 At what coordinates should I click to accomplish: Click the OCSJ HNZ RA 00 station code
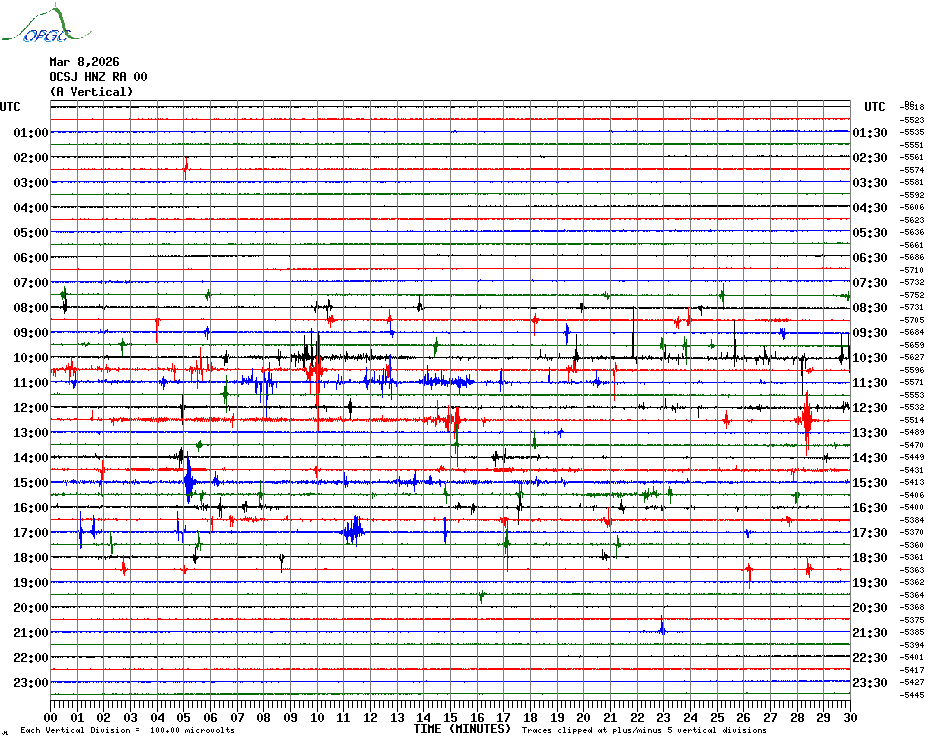point(98,77)
